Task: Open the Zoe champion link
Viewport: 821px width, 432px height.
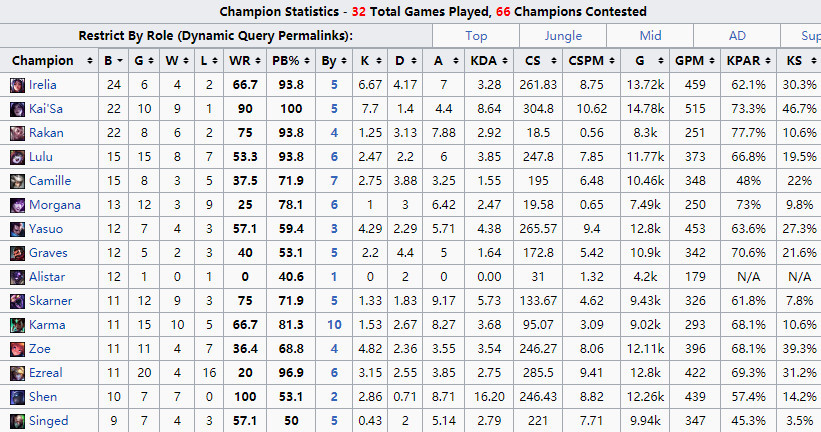Action: tap(40, 349)
